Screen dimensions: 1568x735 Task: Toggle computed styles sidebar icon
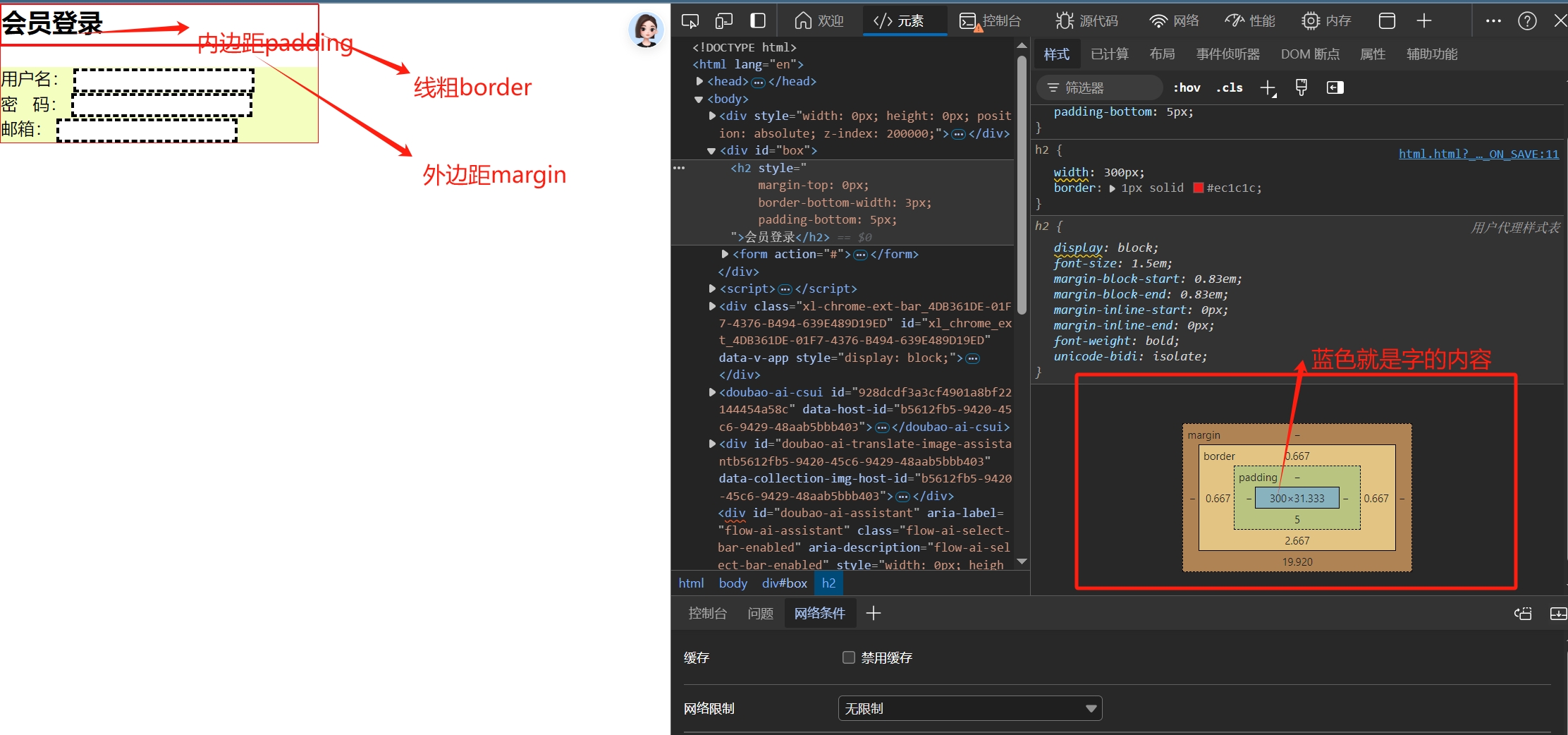point(1335,87)
